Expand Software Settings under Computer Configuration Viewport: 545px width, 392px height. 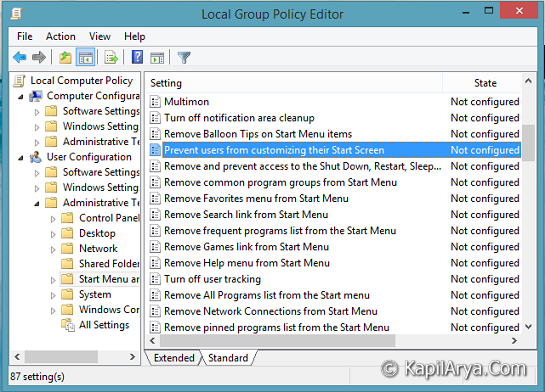click(37, 112)
